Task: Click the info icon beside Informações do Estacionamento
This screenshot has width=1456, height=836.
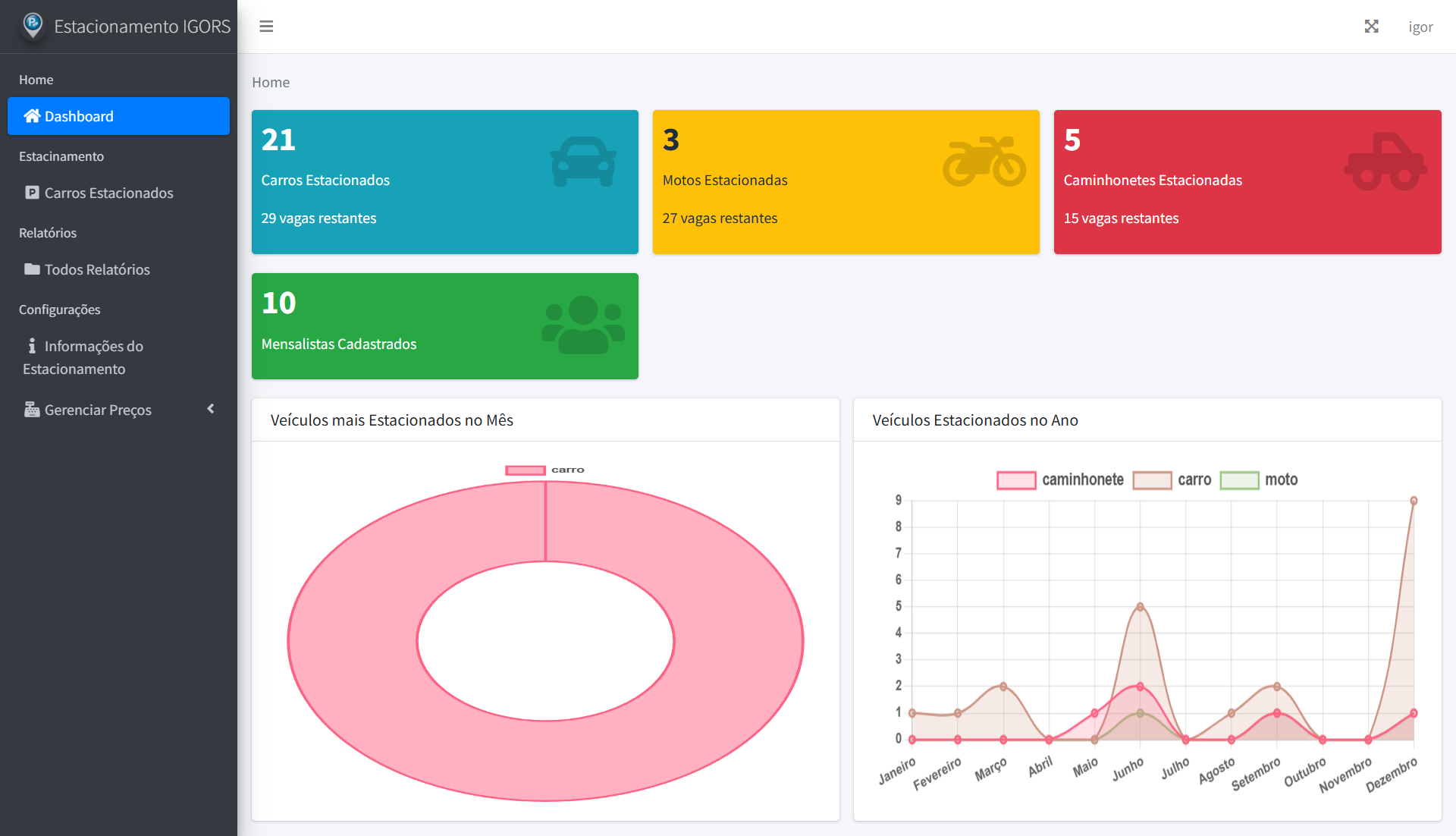Action: 31,345
